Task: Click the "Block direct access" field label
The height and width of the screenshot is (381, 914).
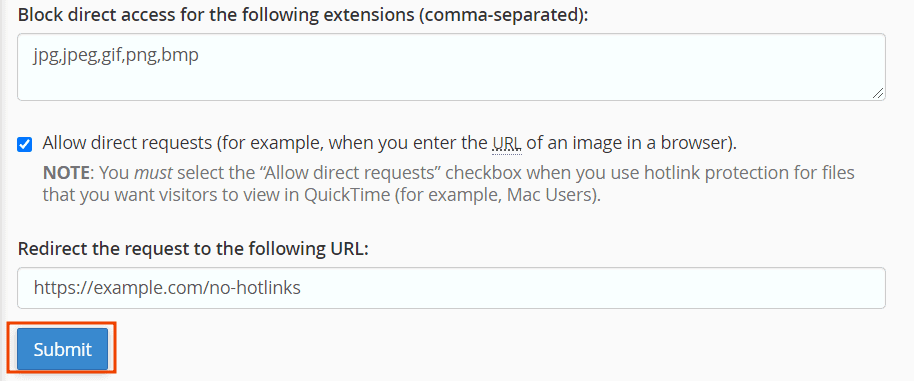Action: pyautogui.click(x=303, y=15)
